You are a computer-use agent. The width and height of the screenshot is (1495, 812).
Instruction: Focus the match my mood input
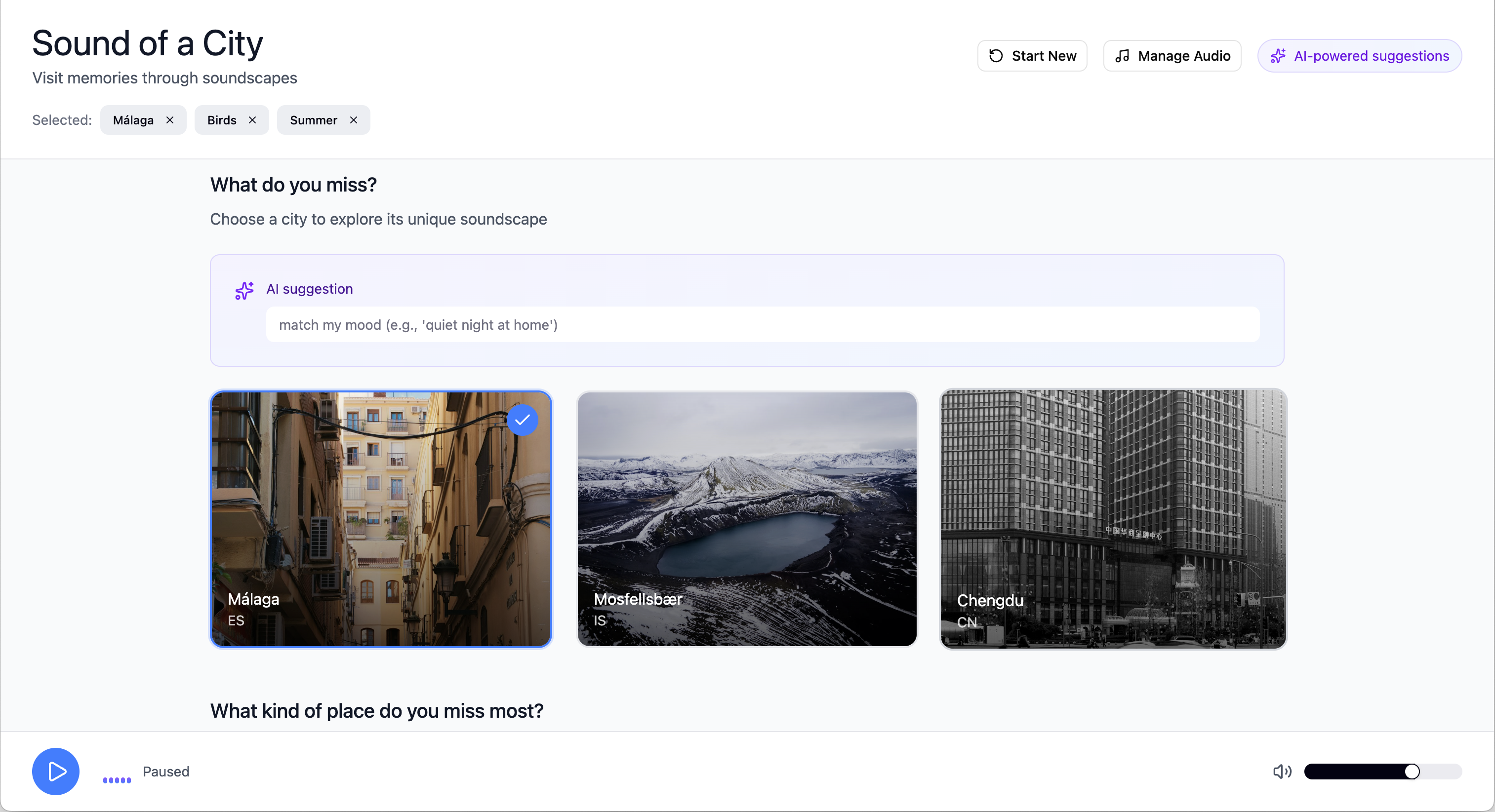[x=762, y=325]
